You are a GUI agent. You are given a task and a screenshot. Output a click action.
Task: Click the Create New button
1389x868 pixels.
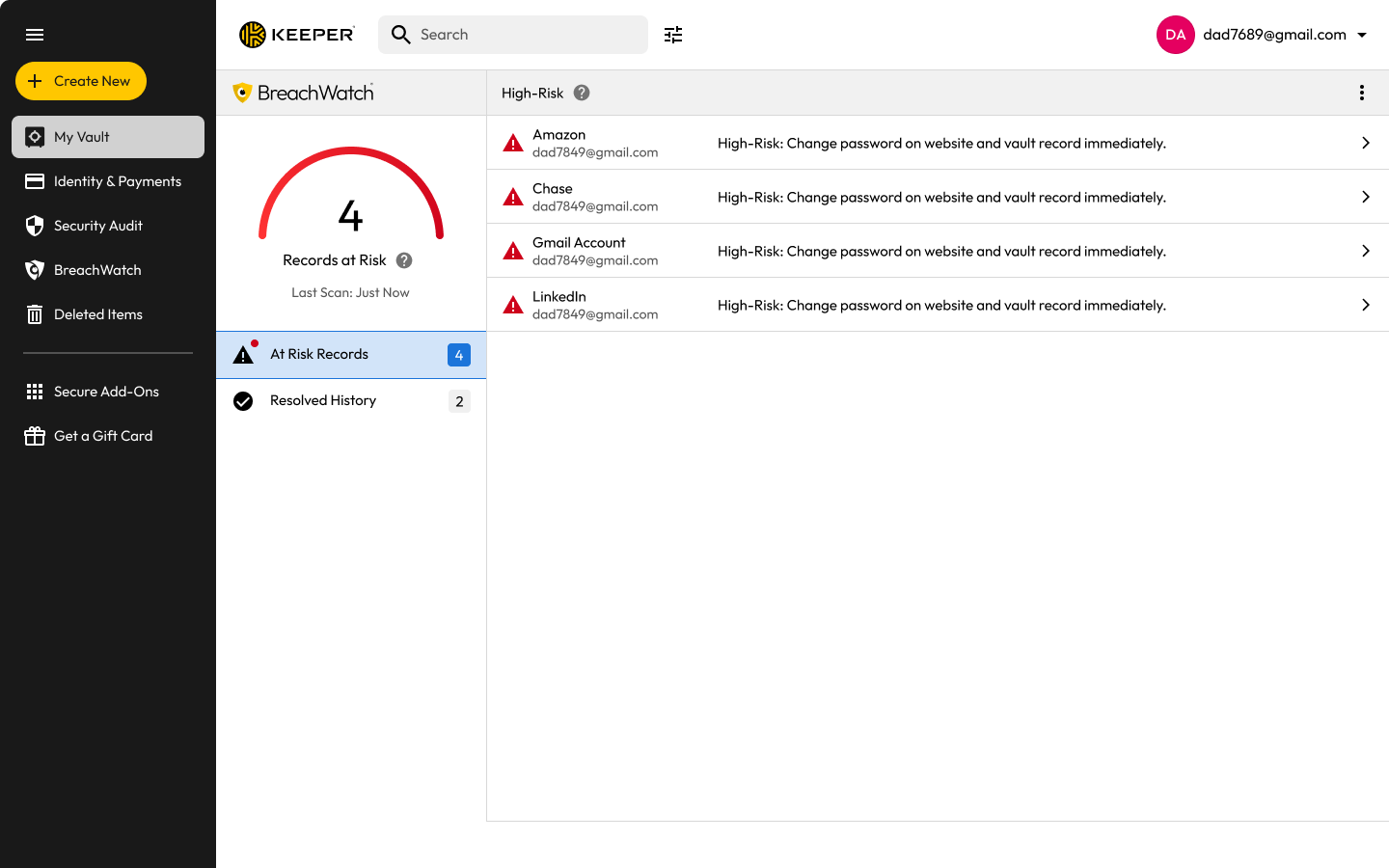pos(81,81)
